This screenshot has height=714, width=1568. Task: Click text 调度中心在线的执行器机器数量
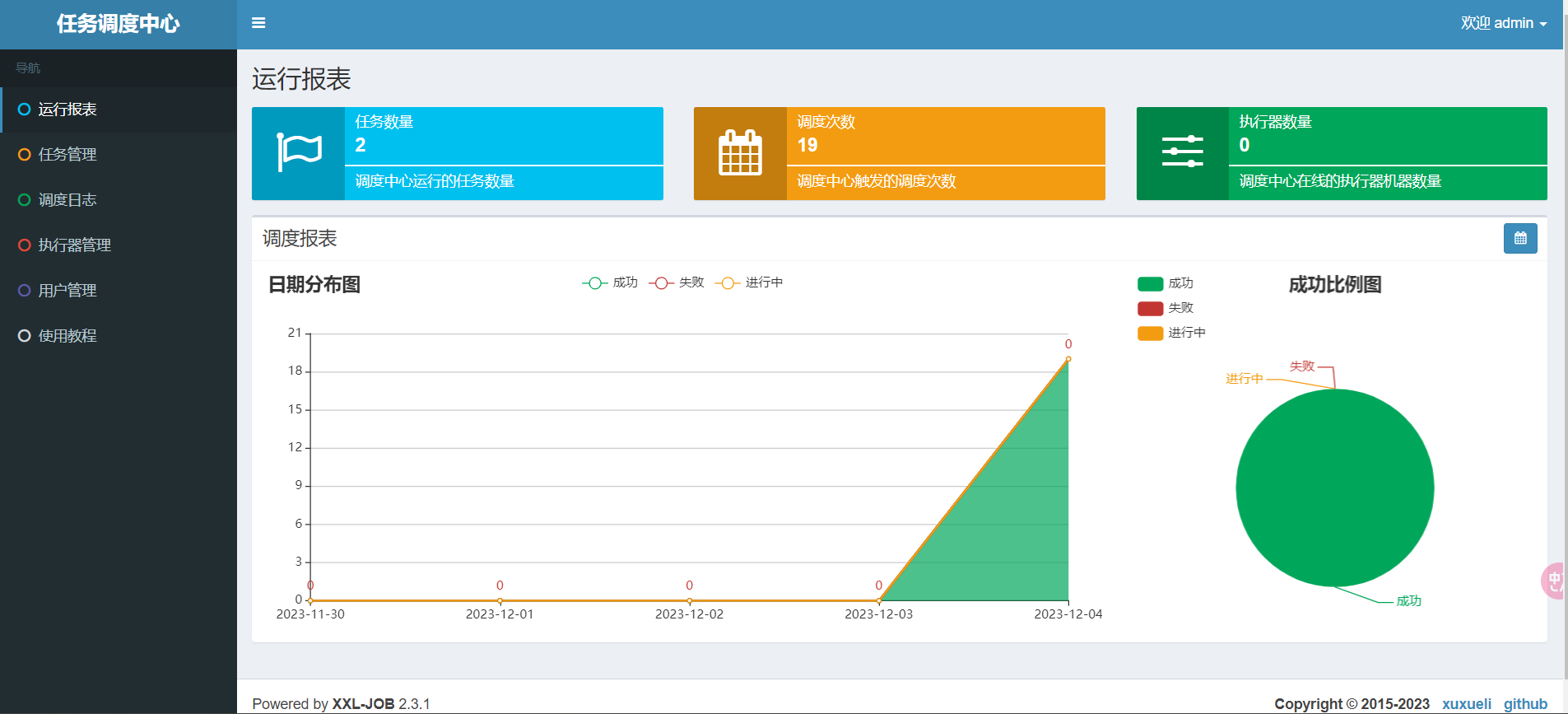1340,181
